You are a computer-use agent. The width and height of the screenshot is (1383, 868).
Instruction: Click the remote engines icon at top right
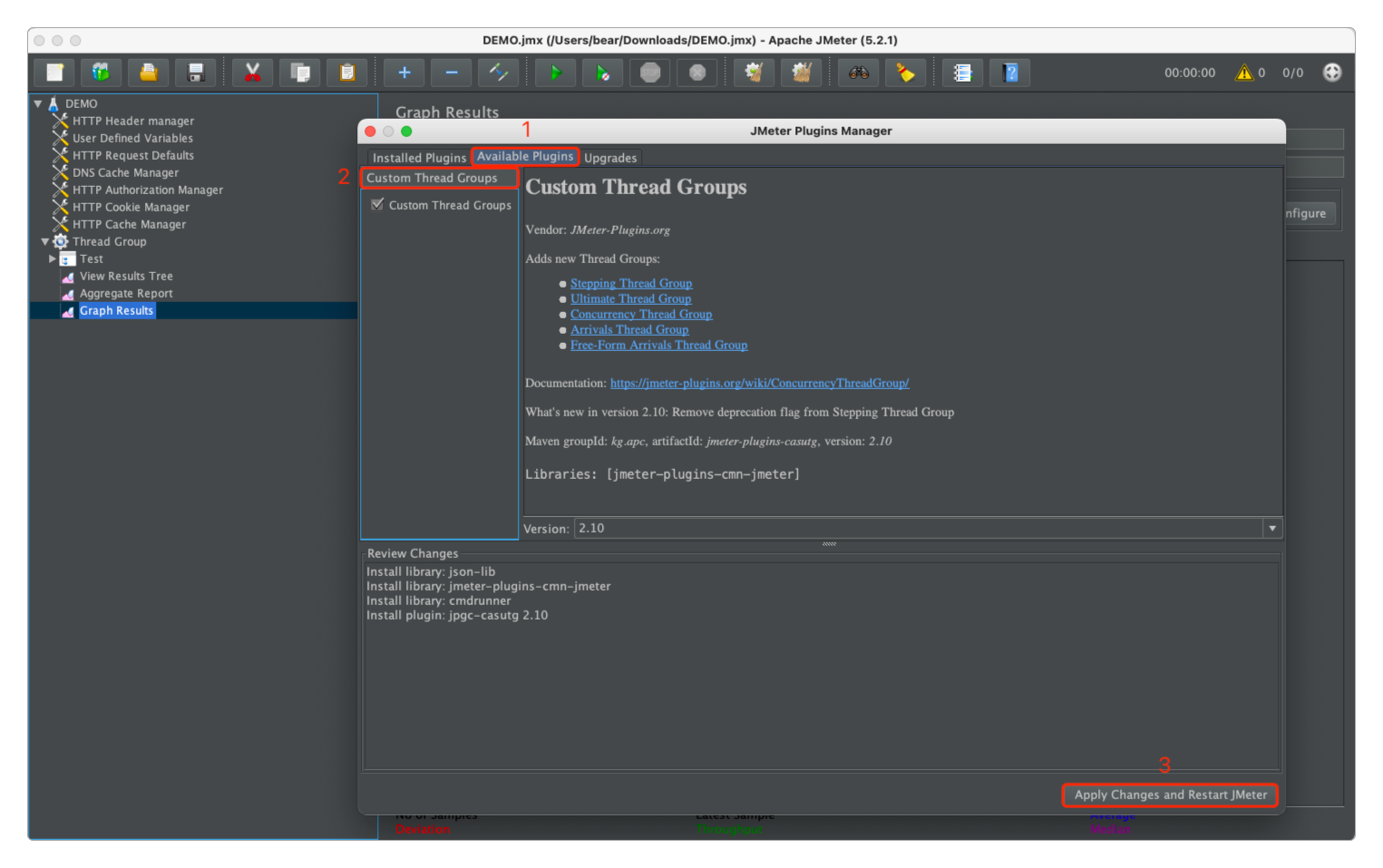coord(1332,73)
